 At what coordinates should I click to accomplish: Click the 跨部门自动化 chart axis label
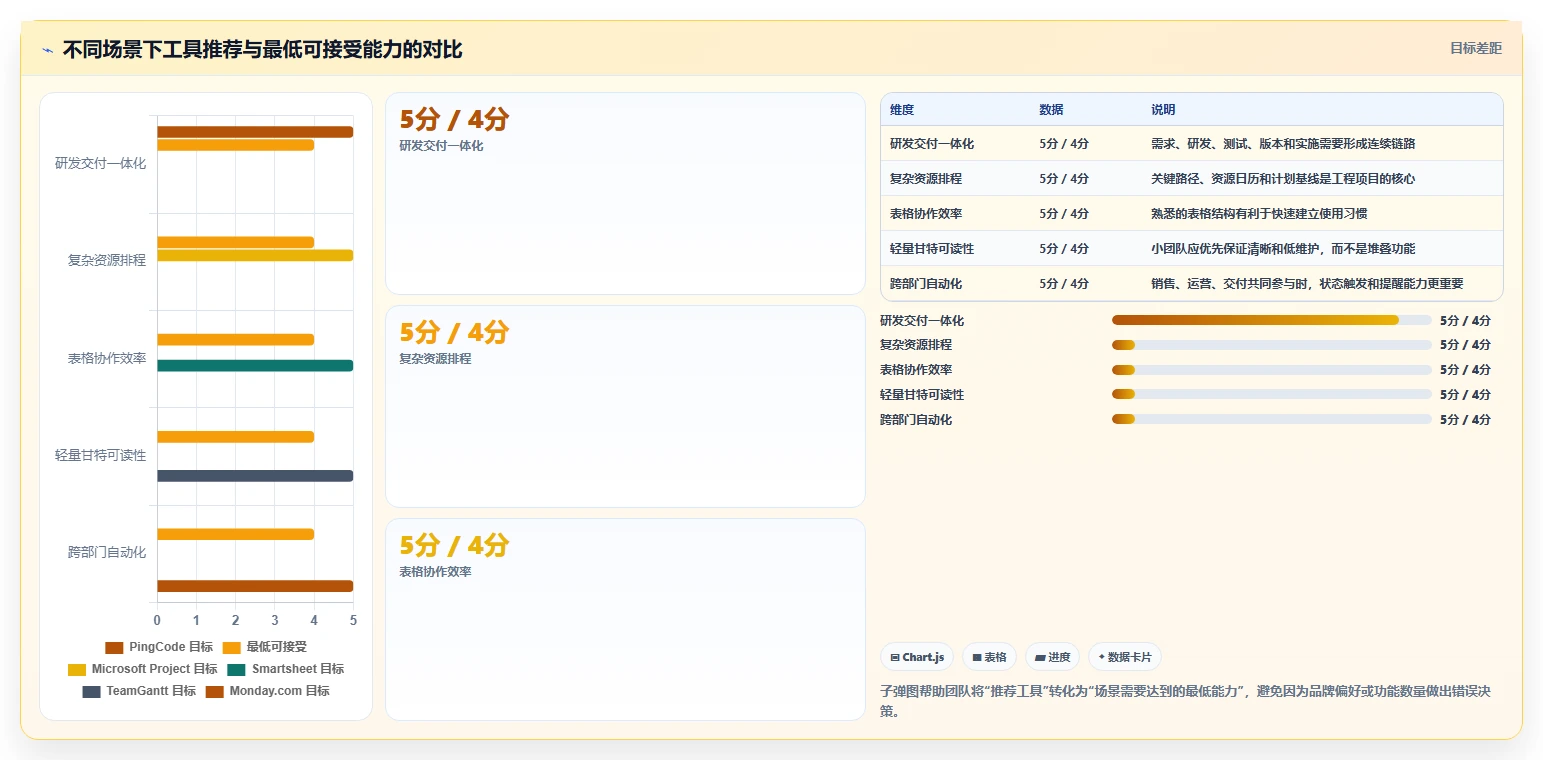pyautogui.click(x=107, y=552)
